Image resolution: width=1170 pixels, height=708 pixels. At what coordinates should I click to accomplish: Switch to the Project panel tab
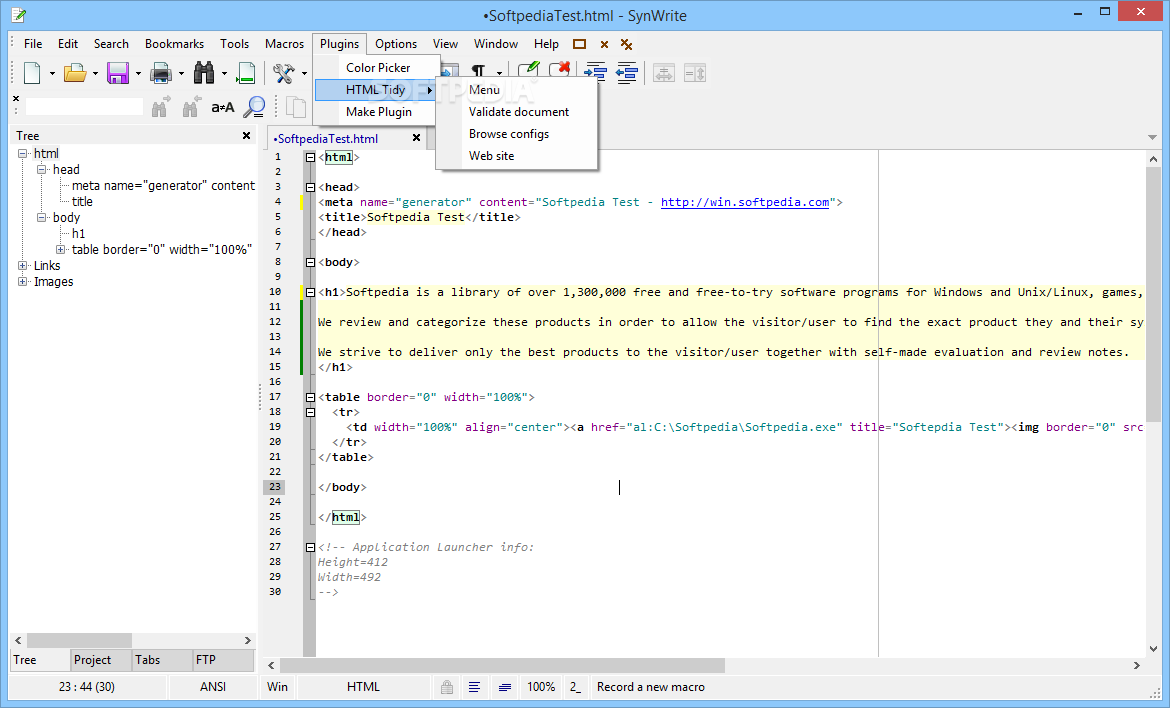[101, 660]
